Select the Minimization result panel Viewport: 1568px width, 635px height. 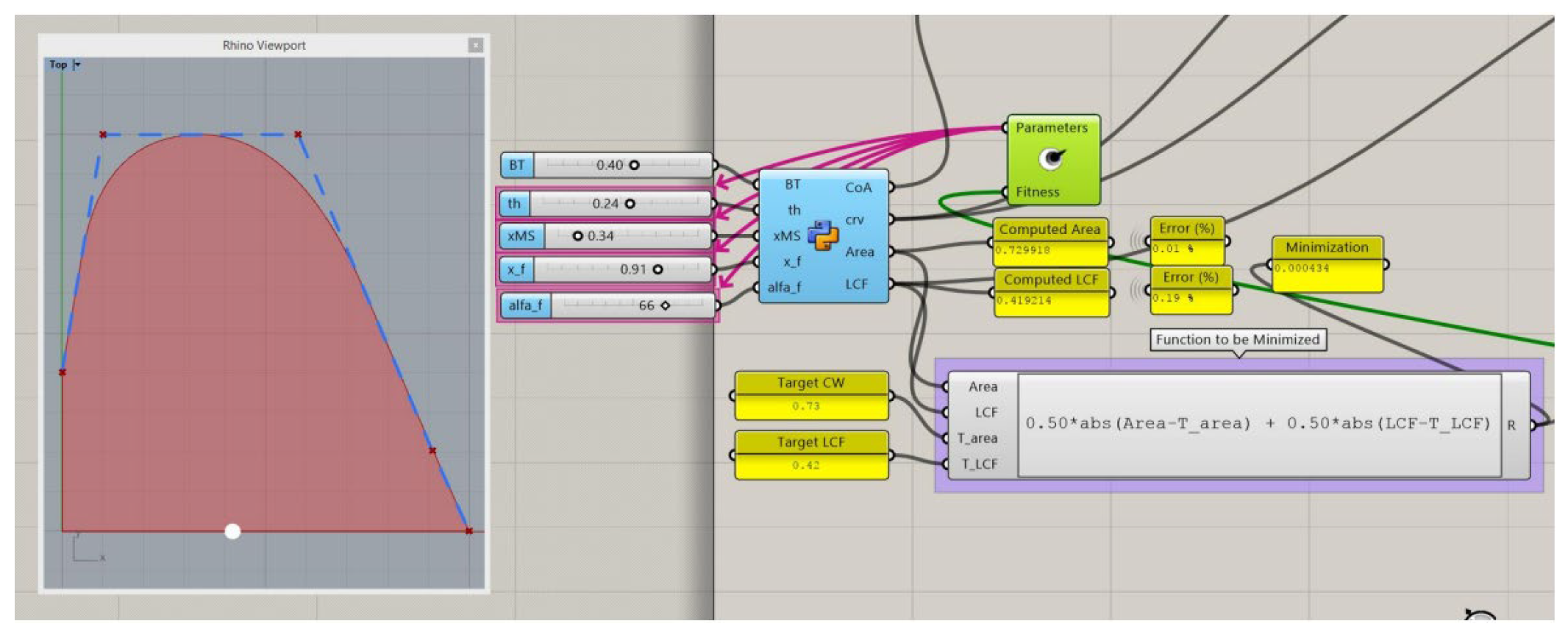tap(1327, 264)
